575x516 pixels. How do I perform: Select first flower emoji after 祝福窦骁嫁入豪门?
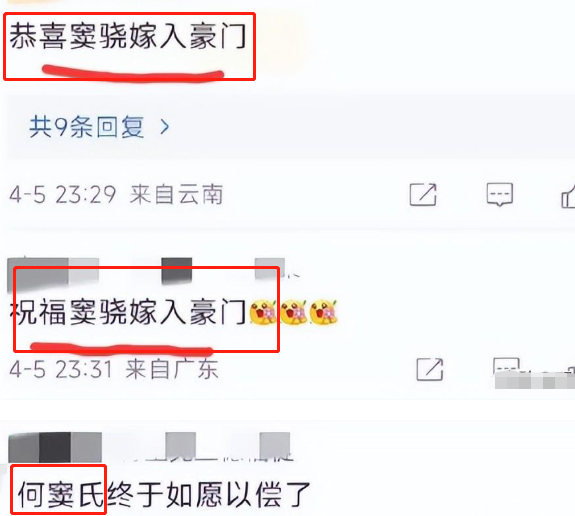coord(263,312)
